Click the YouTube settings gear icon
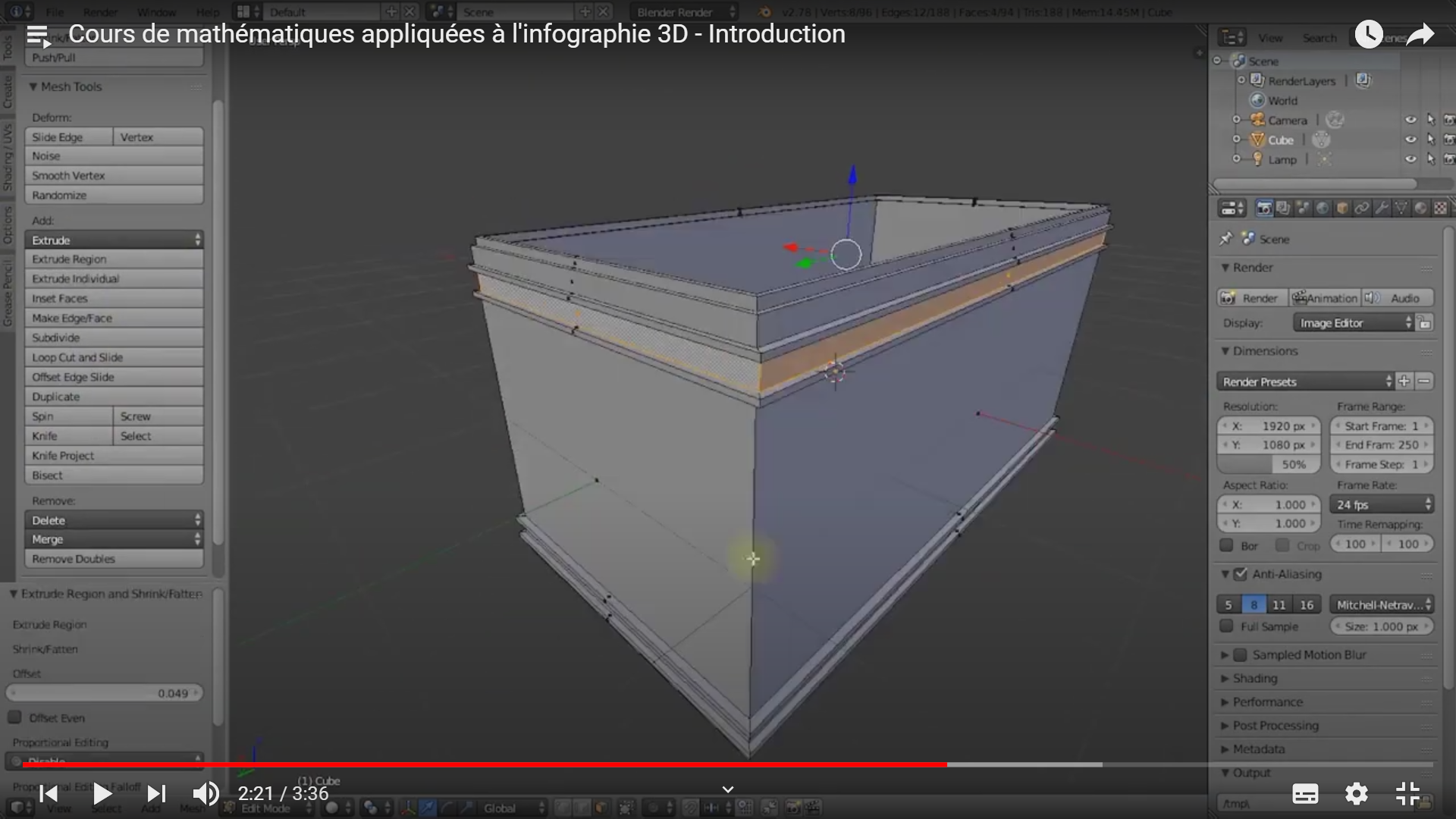Image resolution: width=1456 pixels, height=819 pixels. coord(1356,794)
